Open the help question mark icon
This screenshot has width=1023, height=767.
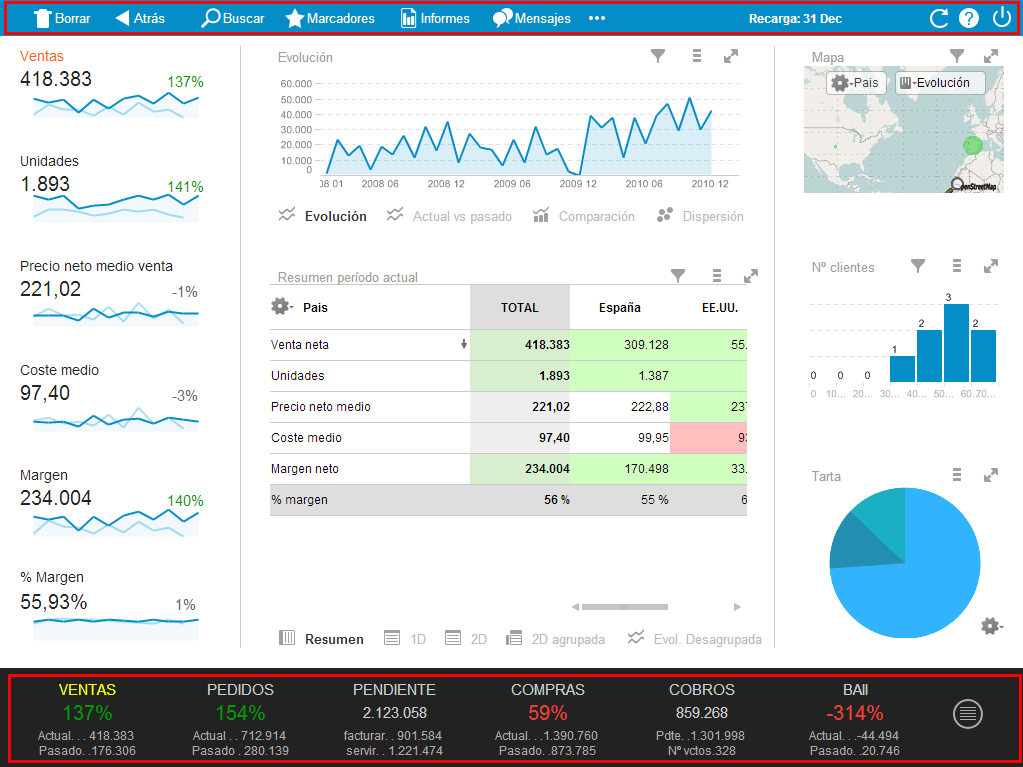[x=968, y=18]
